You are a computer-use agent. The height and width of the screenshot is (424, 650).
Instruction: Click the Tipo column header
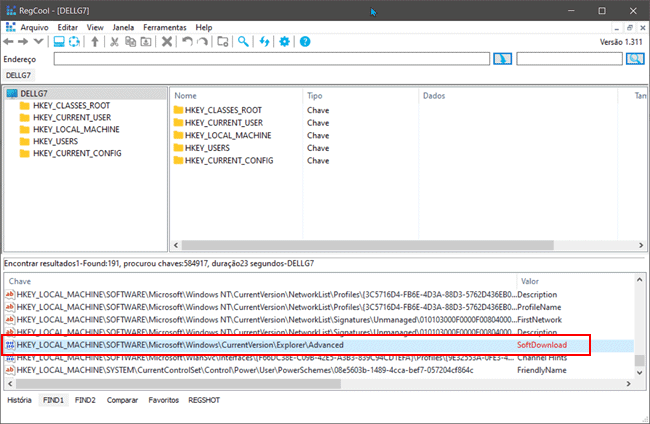point(315,96)
